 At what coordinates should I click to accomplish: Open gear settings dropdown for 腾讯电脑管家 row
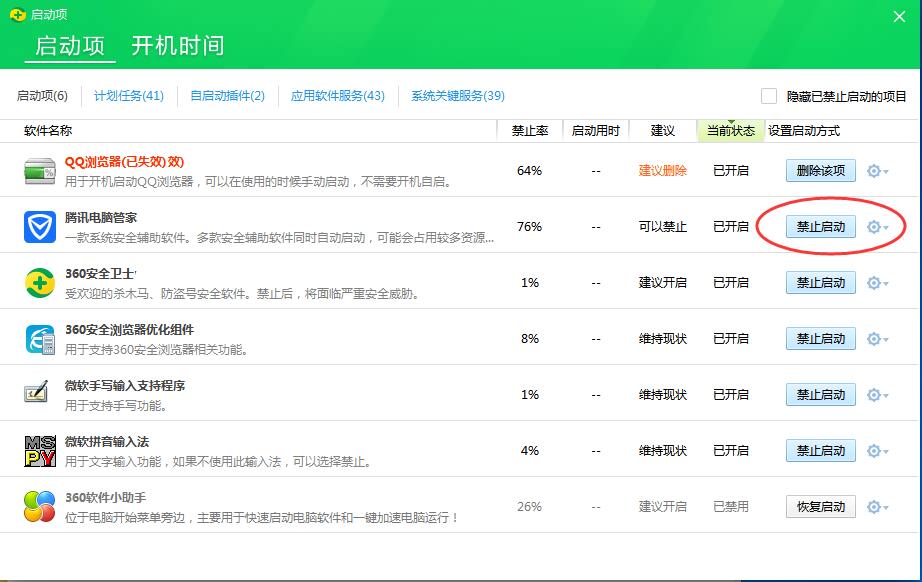click(x=877, y=227)
